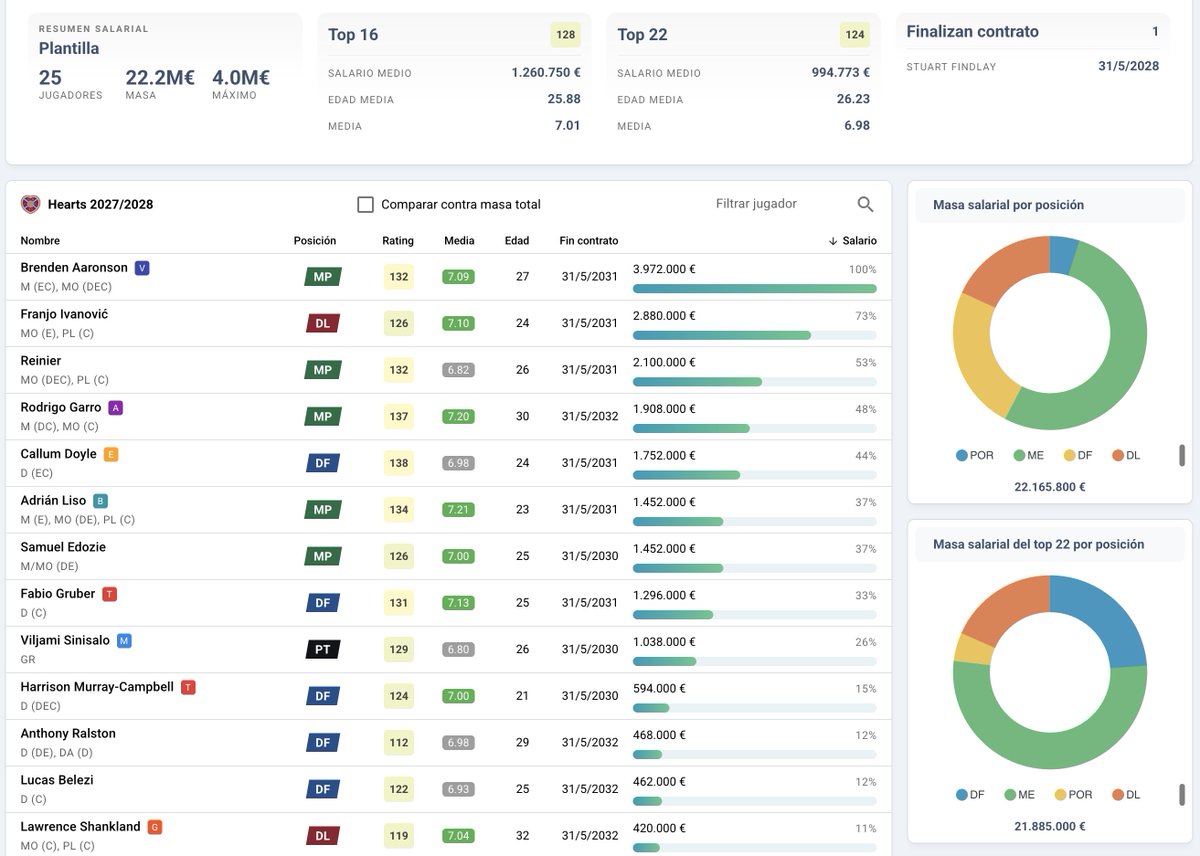
Task: Click the Hearts club crest icon
Action: pyautogui.click(x=30, y=204)
